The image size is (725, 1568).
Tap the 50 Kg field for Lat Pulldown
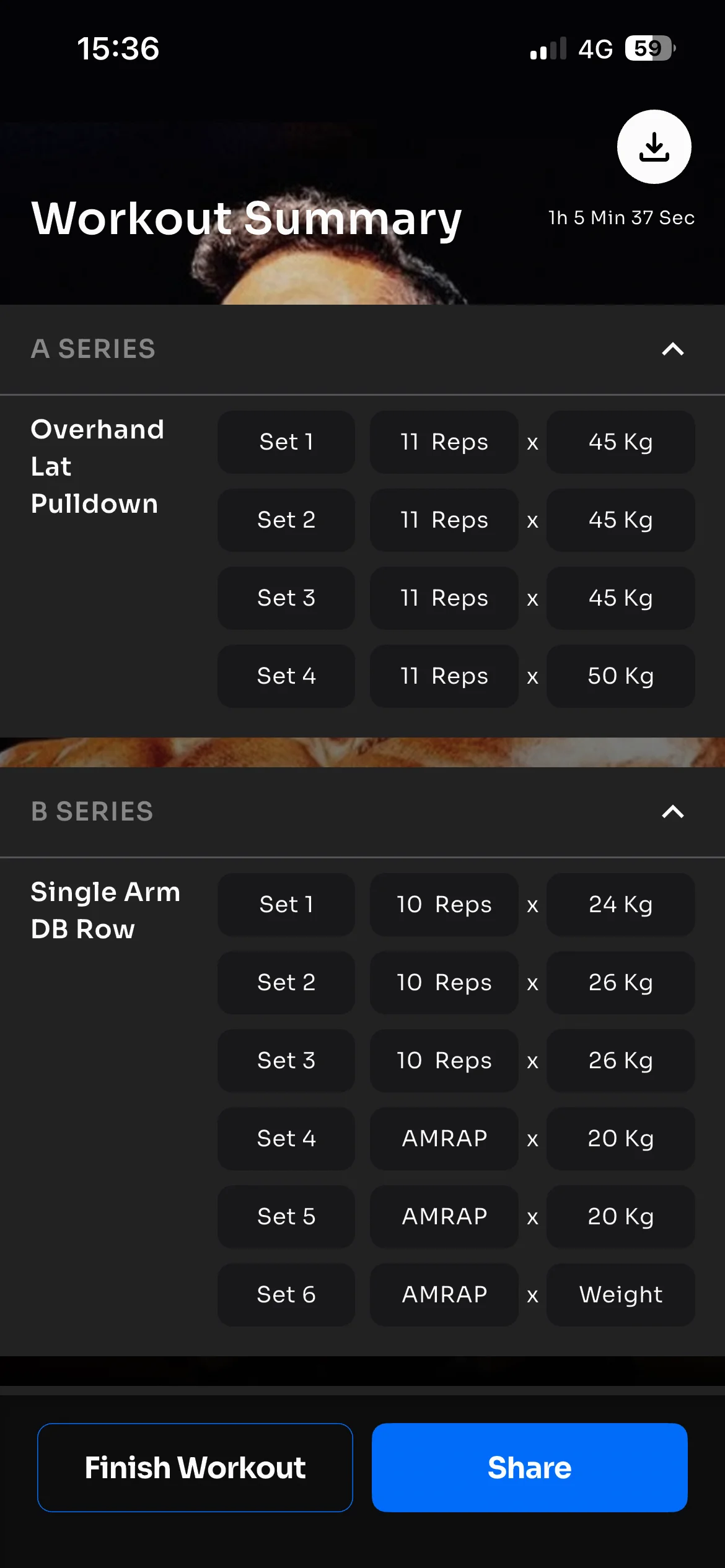(620, 676)
